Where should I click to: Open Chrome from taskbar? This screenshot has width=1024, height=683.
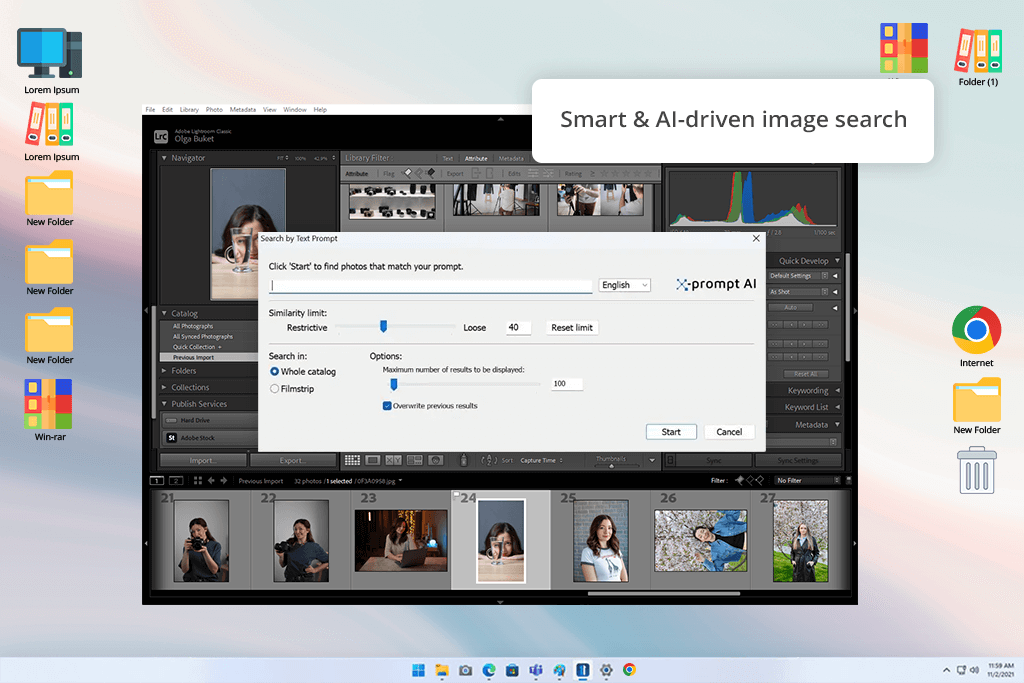[630, 670]
